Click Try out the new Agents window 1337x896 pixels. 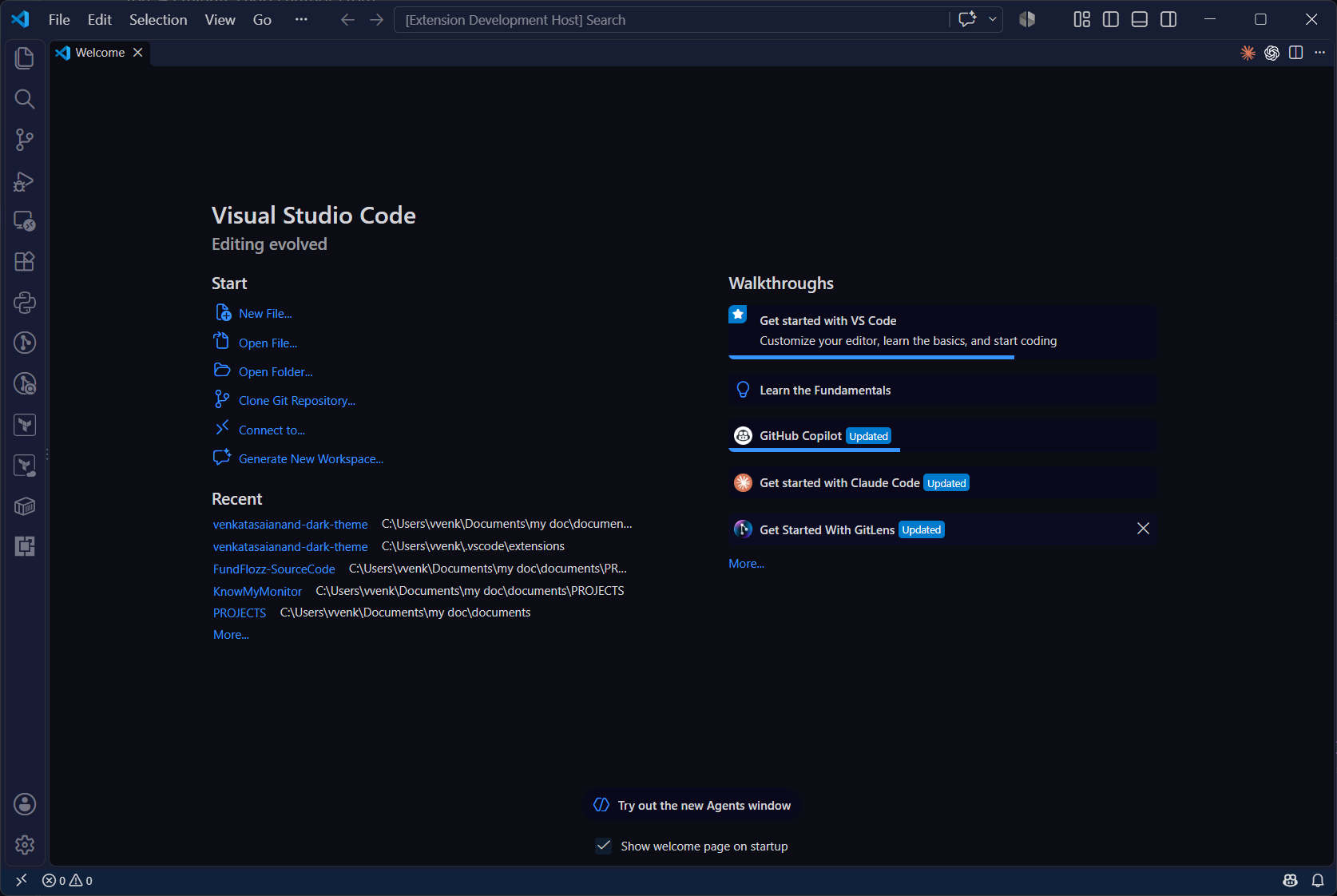point(692,805)
